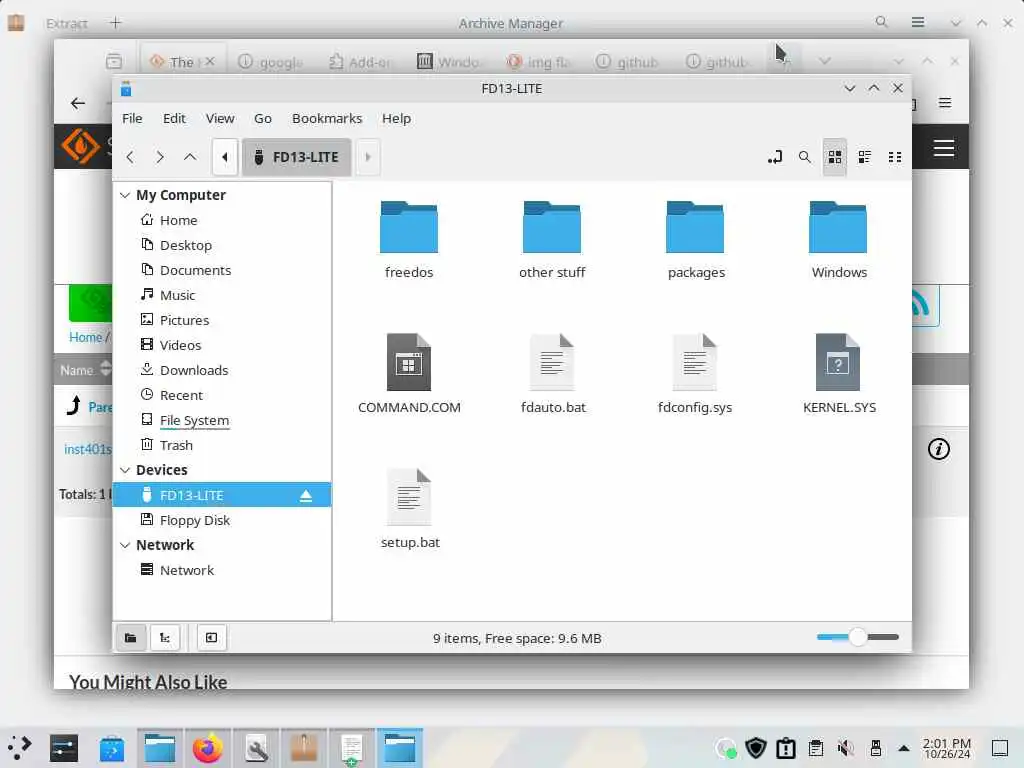This screenshot has width=1024, height=768.
Task: Collapse My Computer section
Action: pos(125,195)
